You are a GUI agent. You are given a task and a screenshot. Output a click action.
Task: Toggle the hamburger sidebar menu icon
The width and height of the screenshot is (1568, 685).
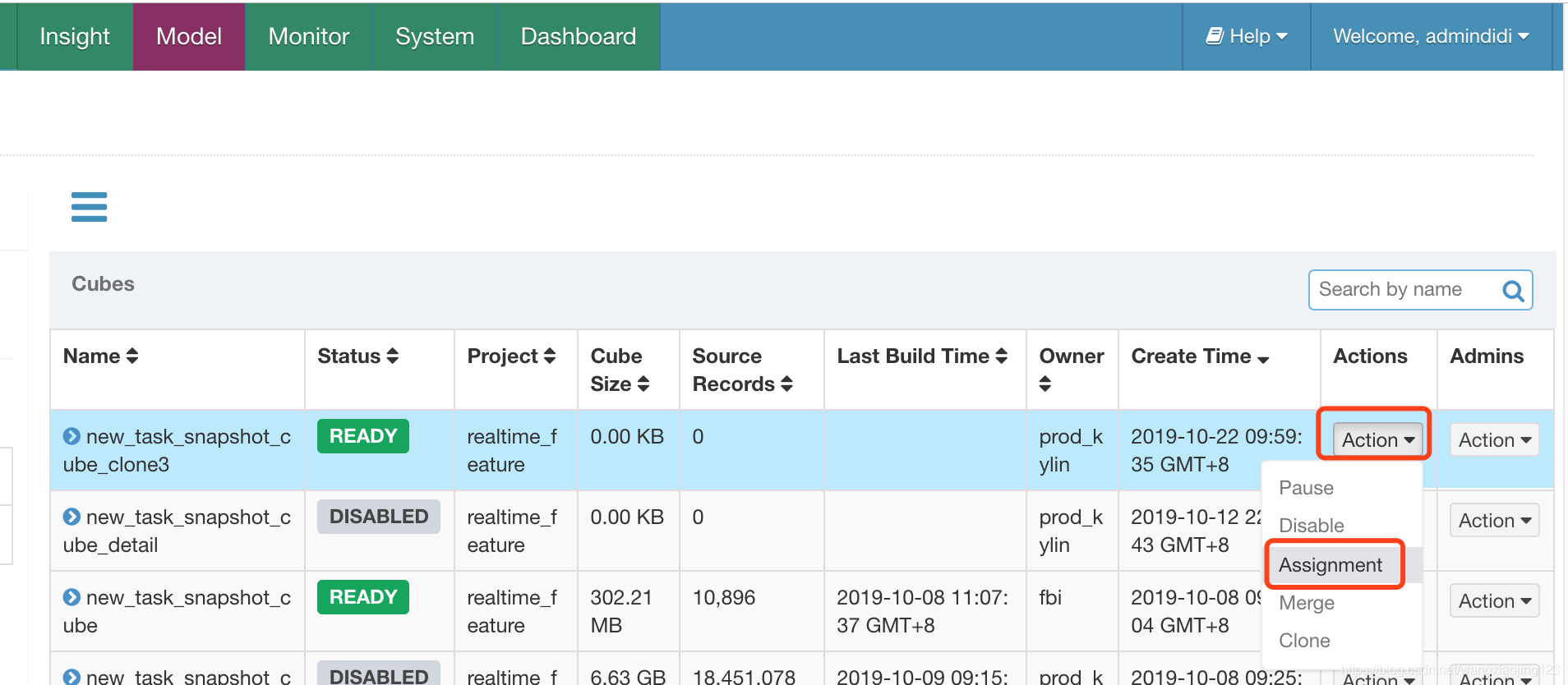(89, 207)
